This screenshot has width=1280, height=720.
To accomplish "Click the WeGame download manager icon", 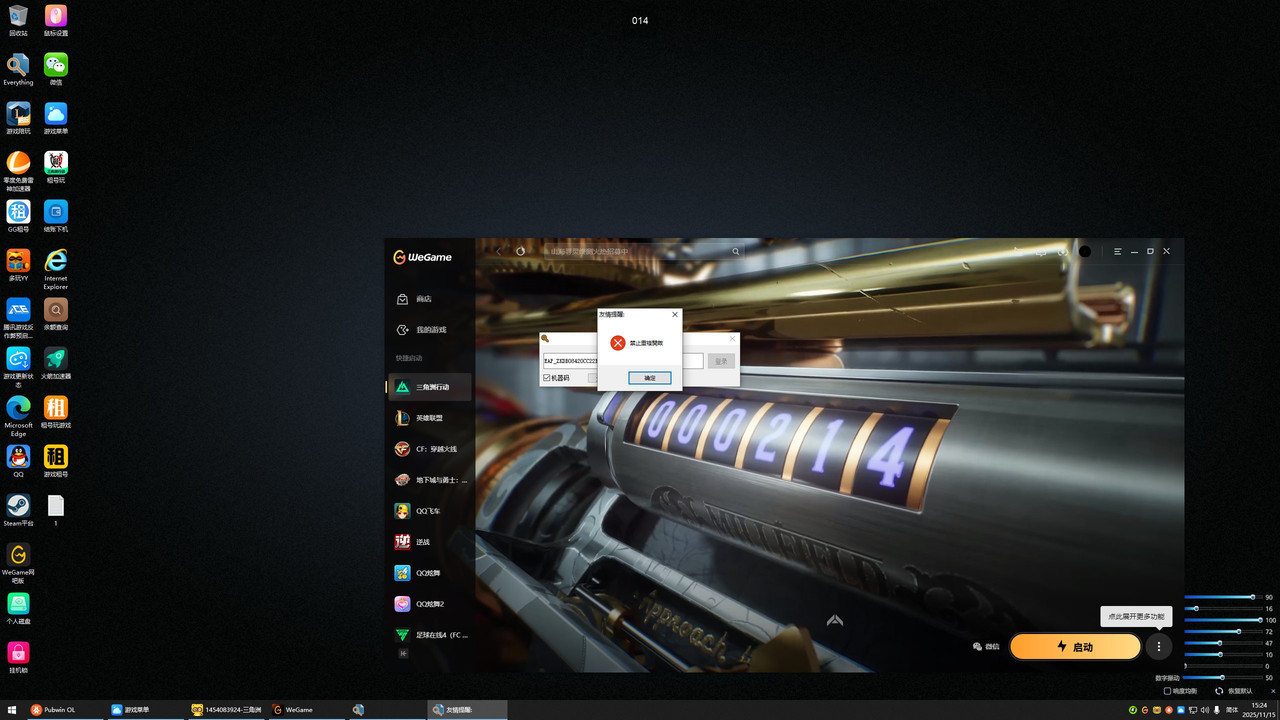I will (x=1063, y=251).
